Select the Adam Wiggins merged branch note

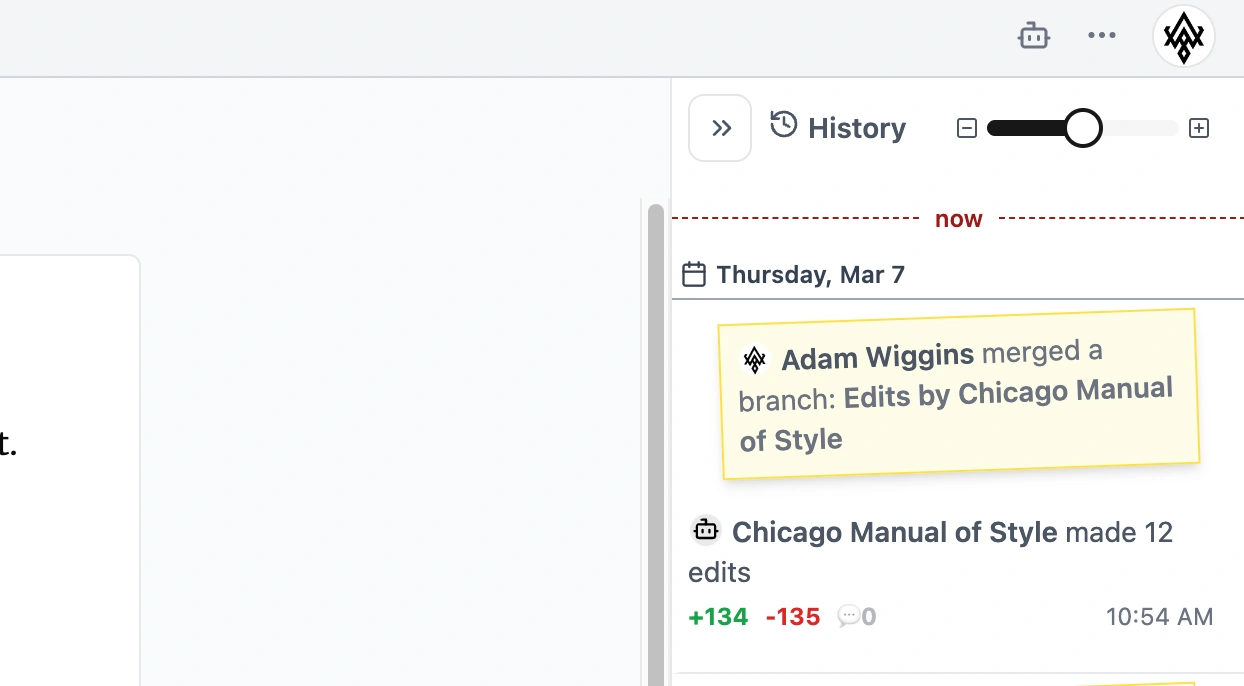point(958,393)
